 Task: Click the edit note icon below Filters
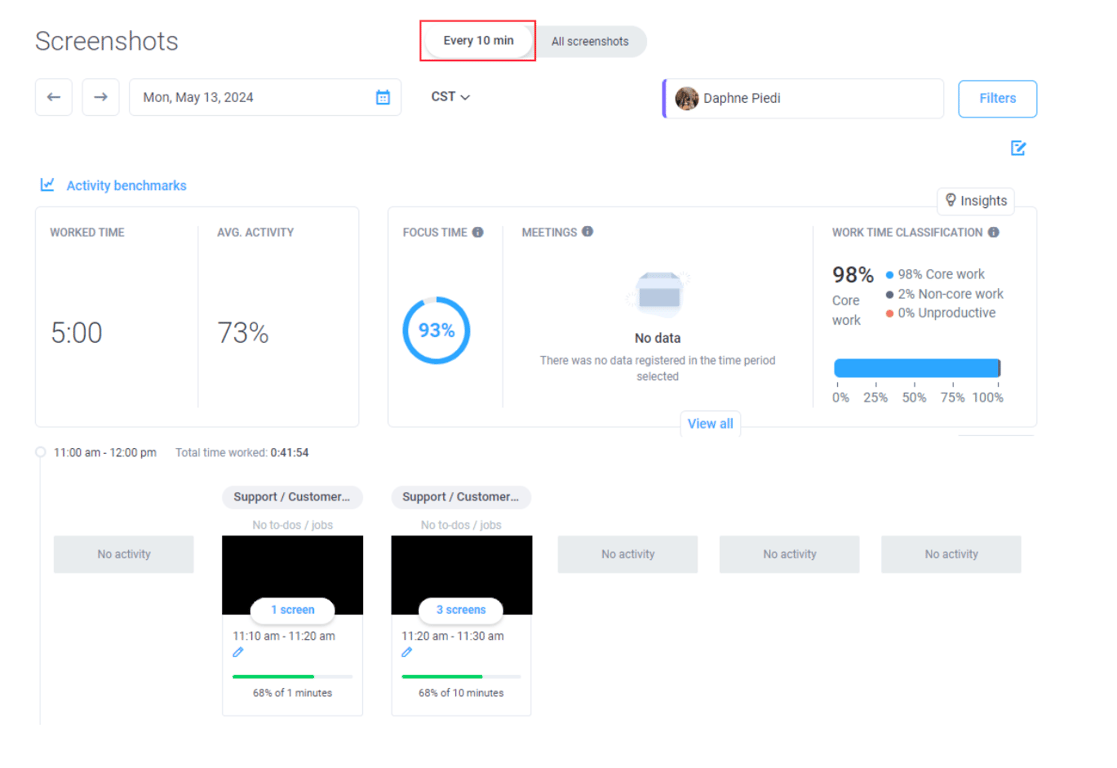(1018, 148)
